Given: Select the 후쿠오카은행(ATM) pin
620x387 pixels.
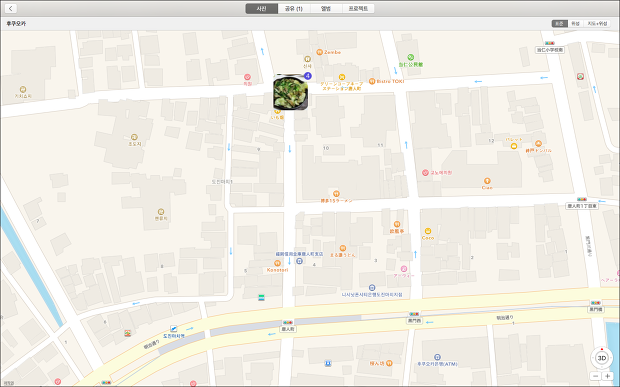Looking at the screenshot, I should coord(437,357).
